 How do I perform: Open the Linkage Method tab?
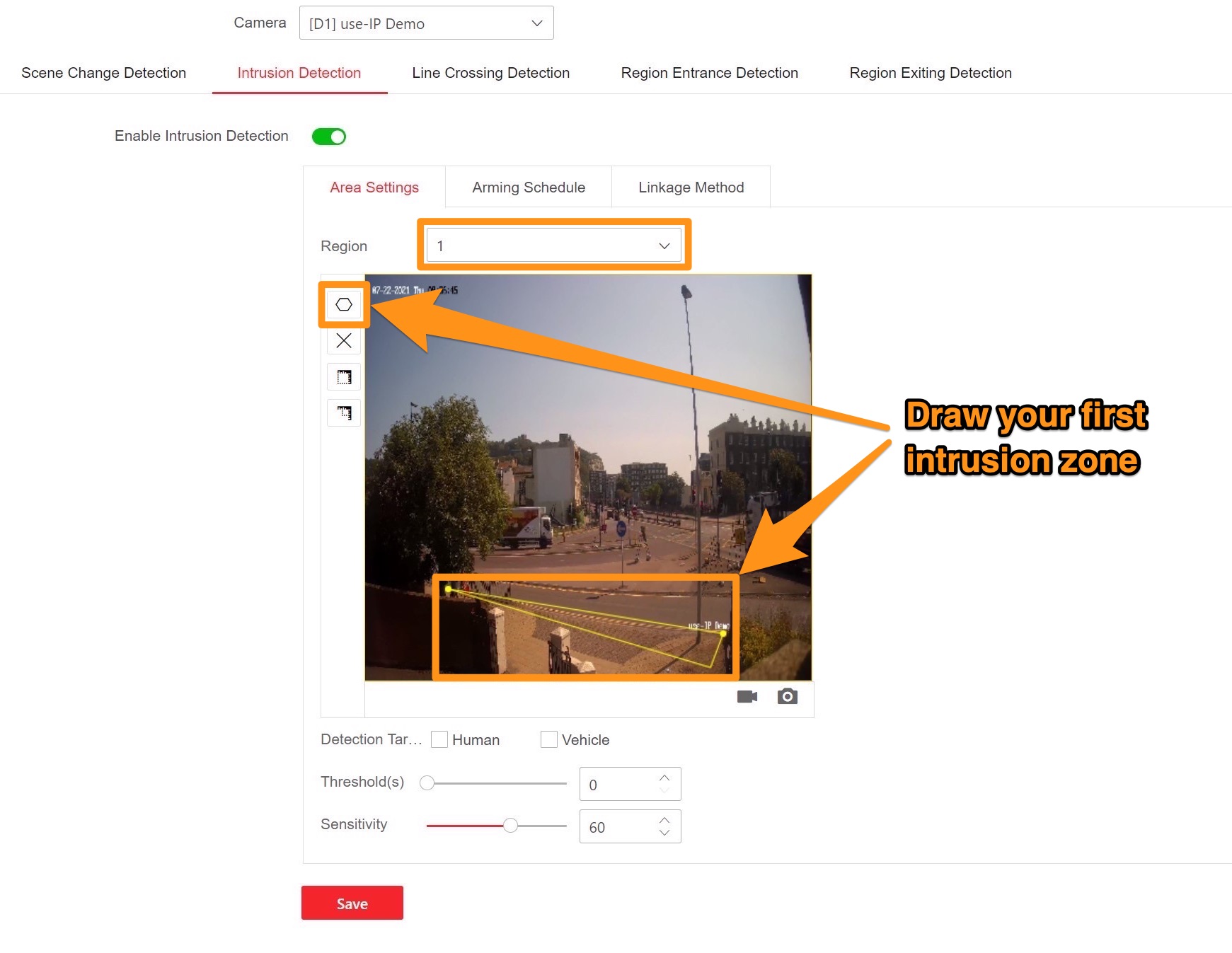click(x=691, y=187)
